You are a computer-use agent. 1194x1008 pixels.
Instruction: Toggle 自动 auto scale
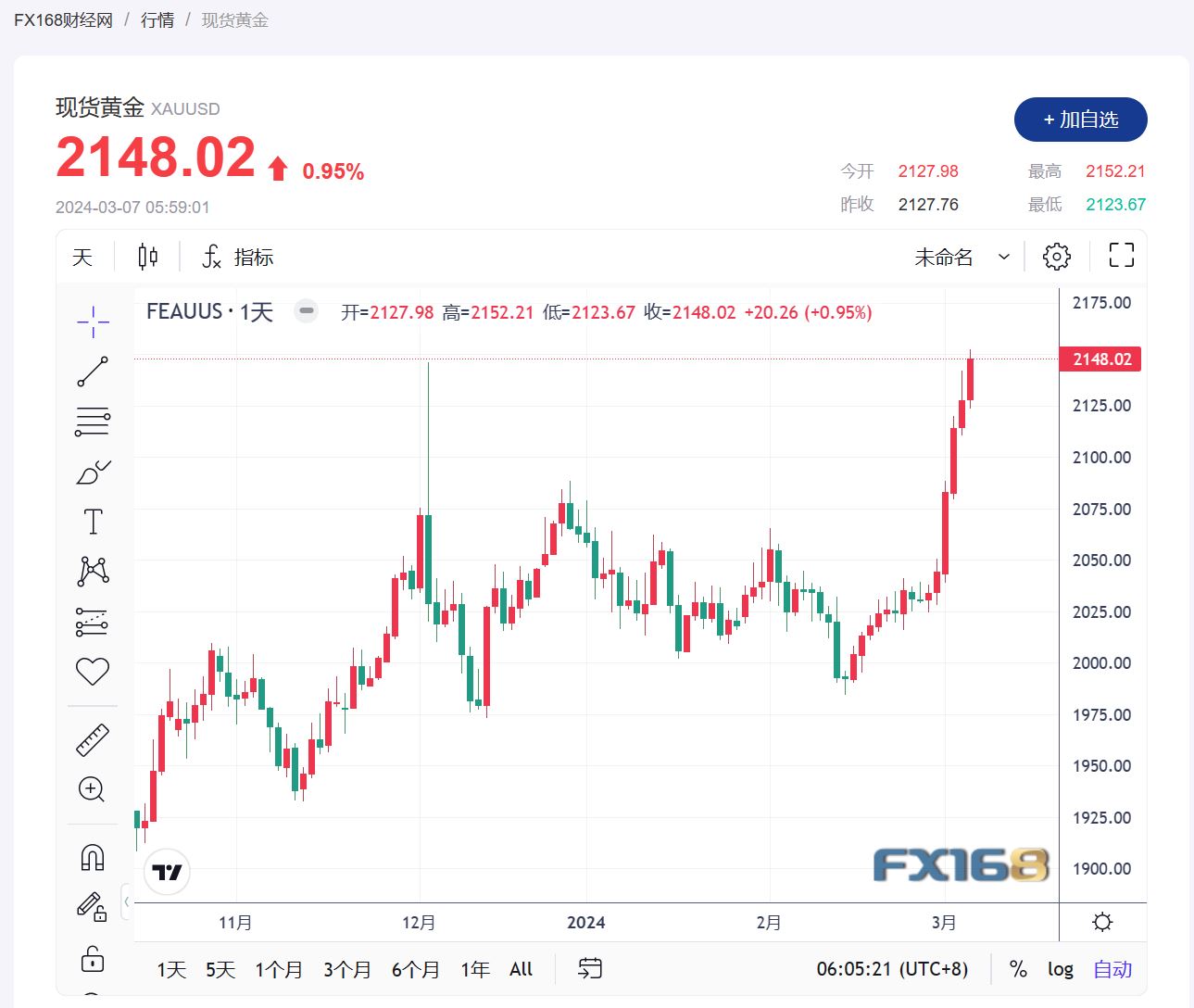[x=1112, y=969]
